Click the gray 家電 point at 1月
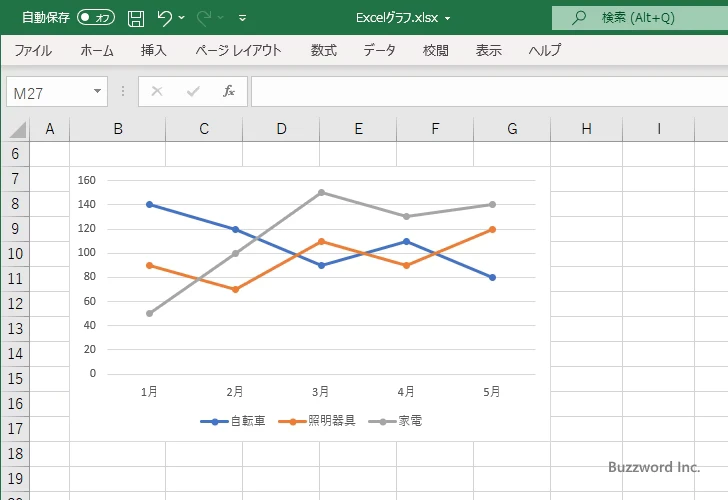Viewport: 728px width, 500px height. (x=150, y=313)
